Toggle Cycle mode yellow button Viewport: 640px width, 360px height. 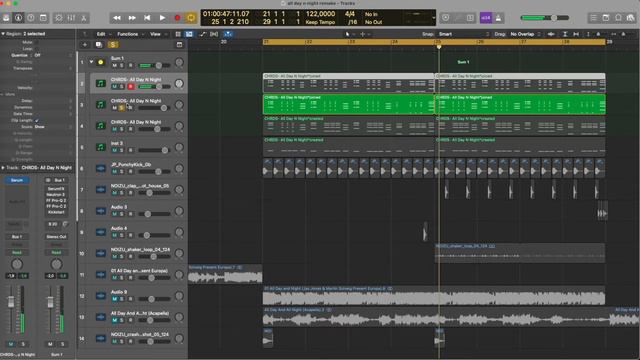[x=191, y=18]
